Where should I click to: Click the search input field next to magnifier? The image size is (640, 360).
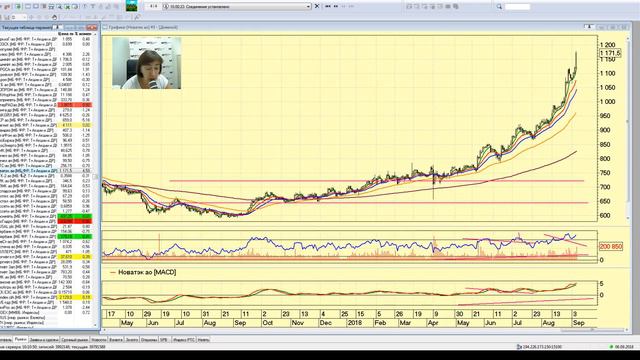pos(517,7)
